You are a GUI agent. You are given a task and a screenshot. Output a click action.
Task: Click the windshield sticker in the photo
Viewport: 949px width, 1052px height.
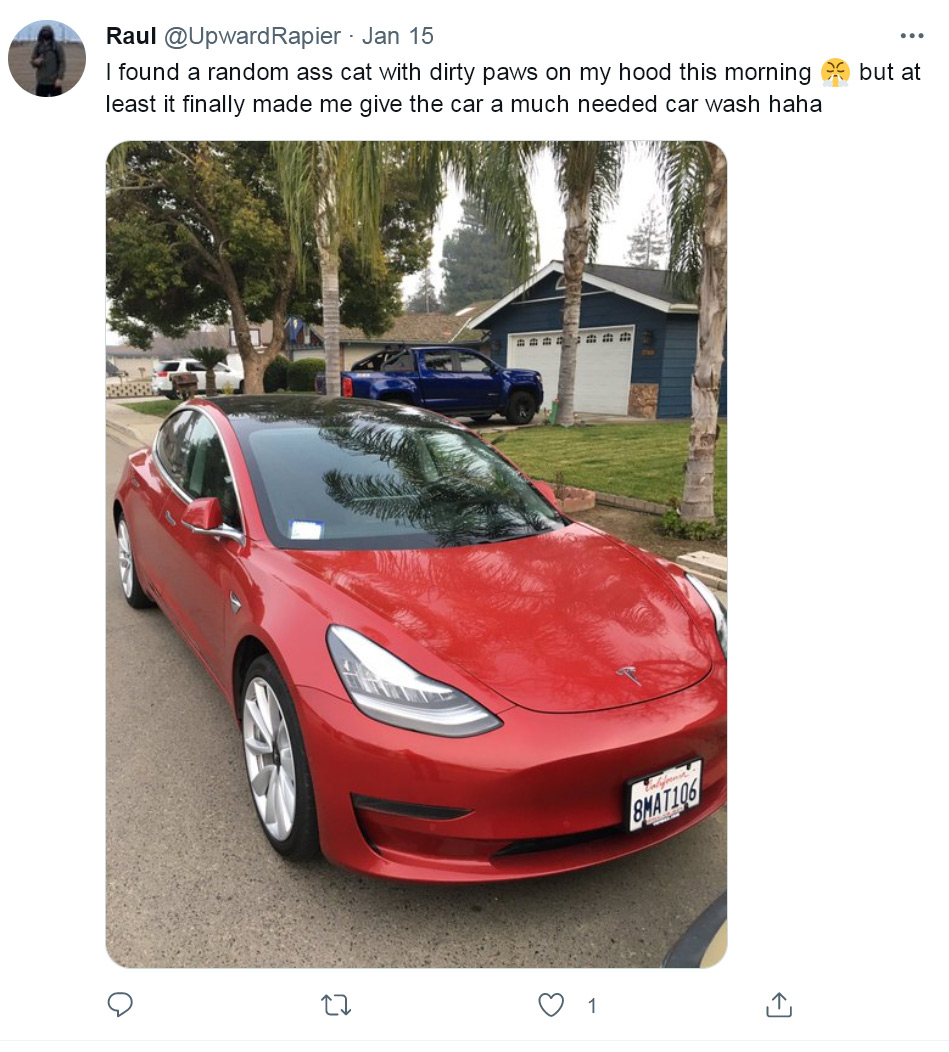pyautogui.click(x=306, y=529)
